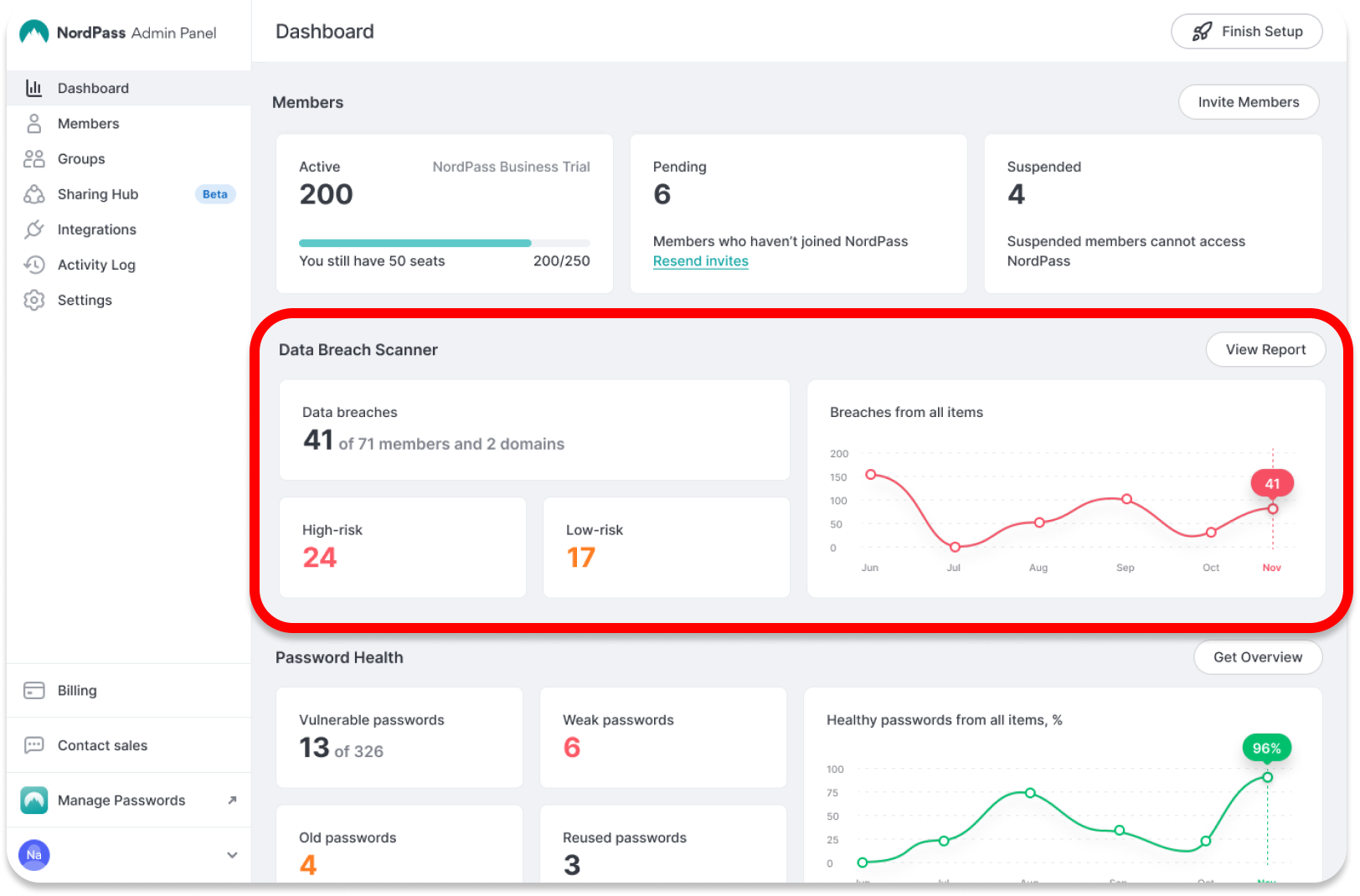This screenshot has height=896, width=1360.
Task: Click the Password Health heading
Action: pyautogui.click(x=339, y=657)
